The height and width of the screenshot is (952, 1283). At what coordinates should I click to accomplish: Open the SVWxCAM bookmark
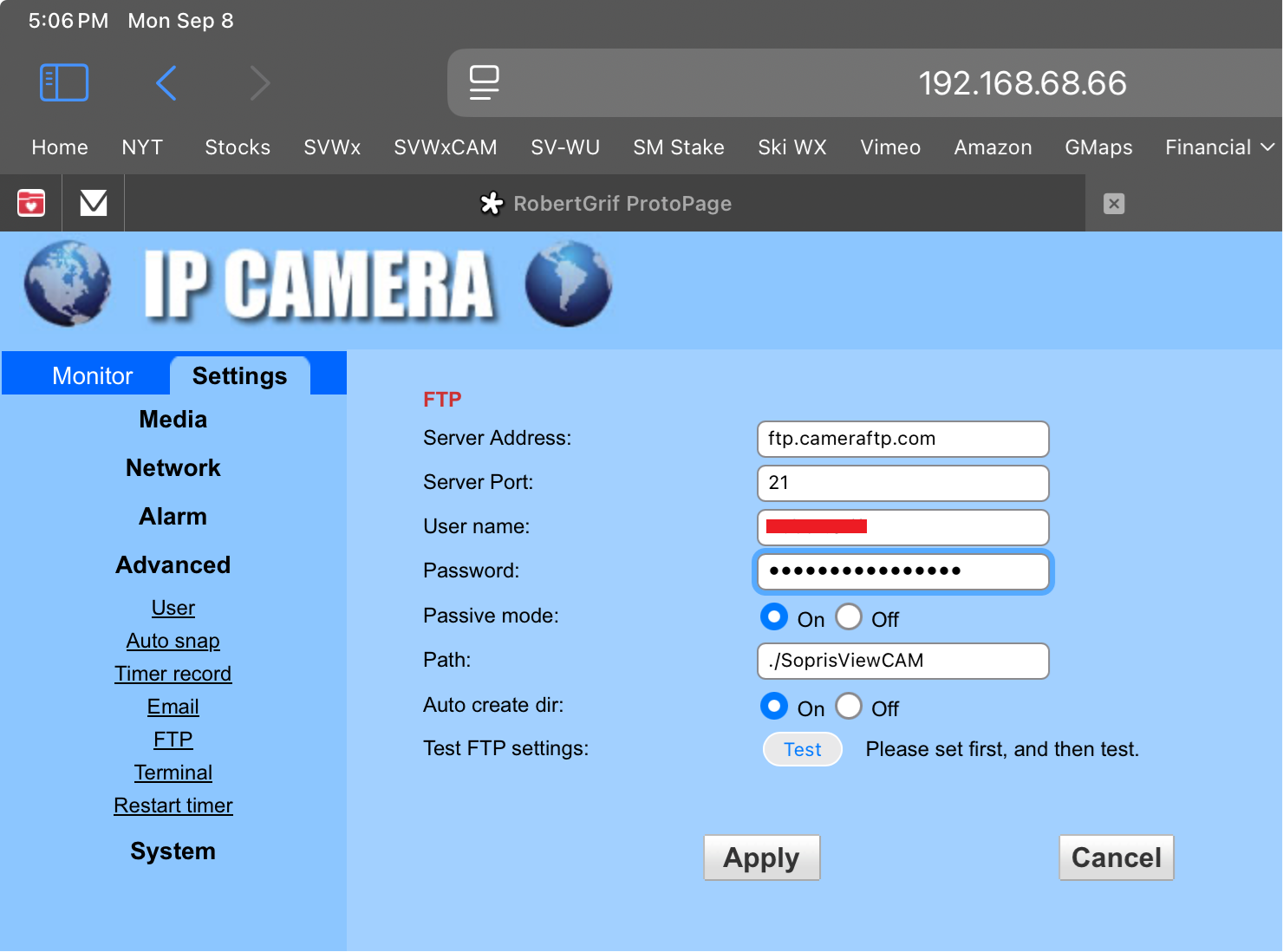[446, 147]
